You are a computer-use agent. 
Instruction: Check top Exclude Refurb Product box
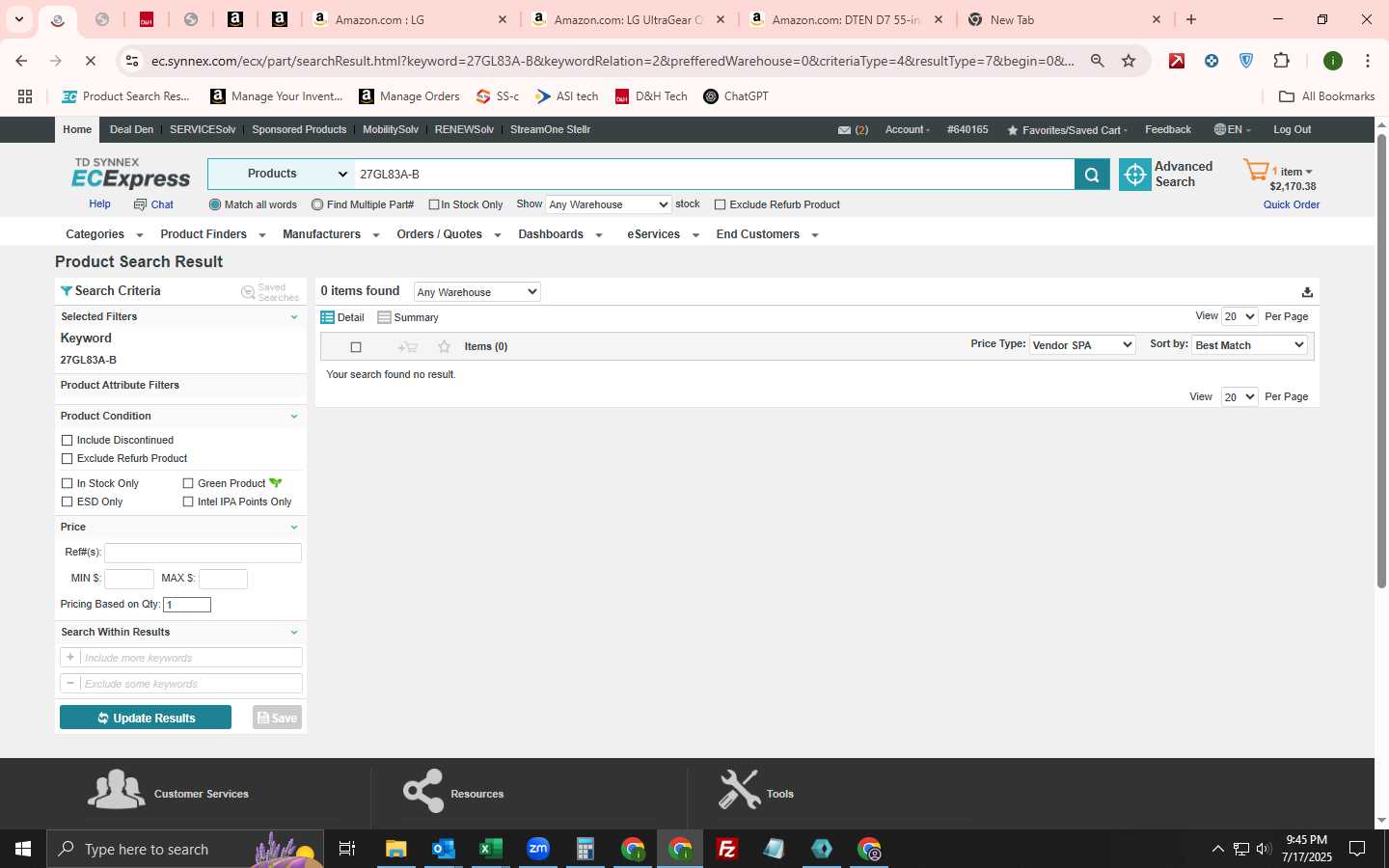720,204
